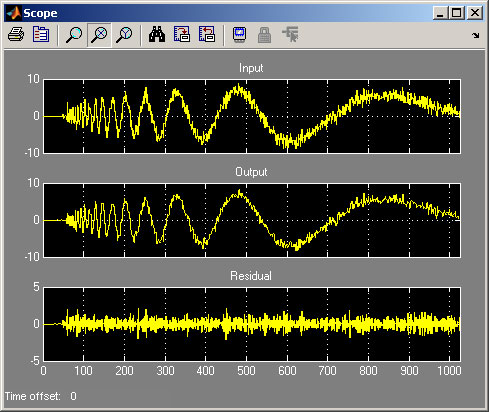Toggle the floating scope icon

[239, 34]
